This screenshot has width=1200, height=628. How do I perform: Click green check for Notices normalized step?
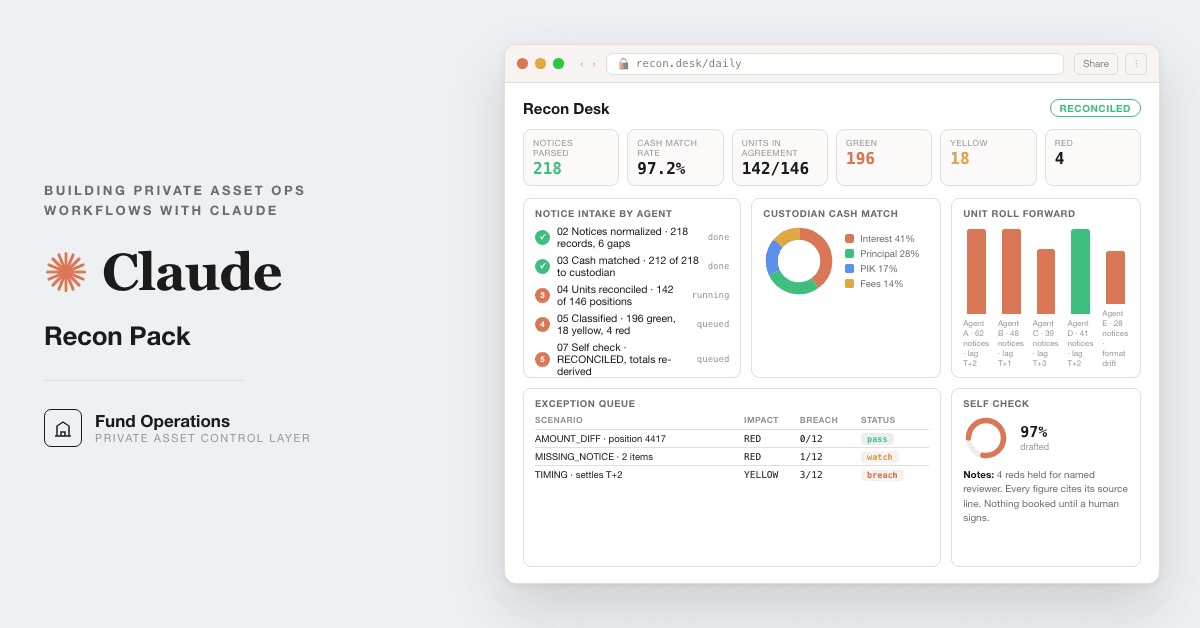(542, 237)
